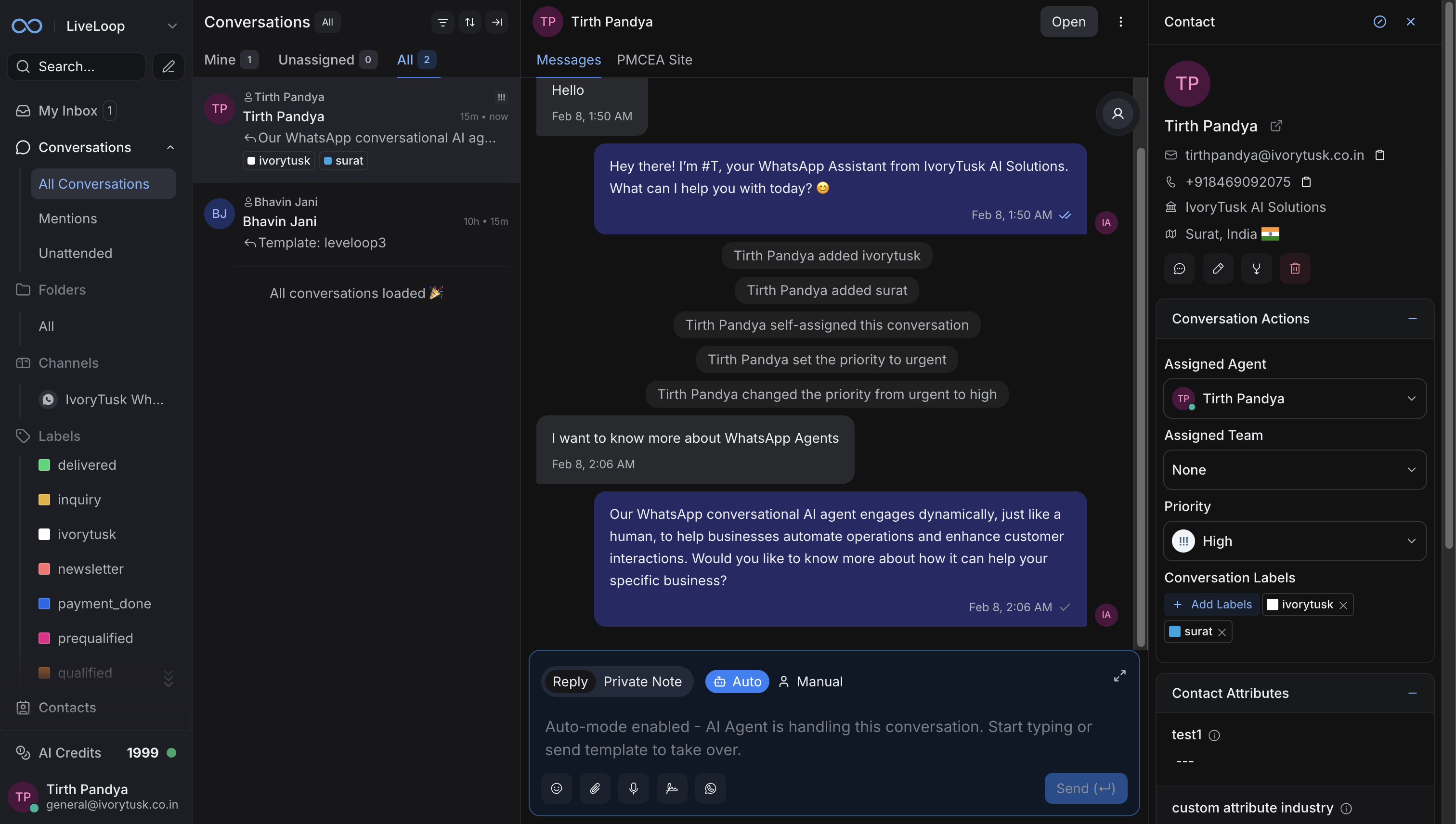
Task: Expand the Assigned Team dropdown showing None
Action: tap(1294, 470)
